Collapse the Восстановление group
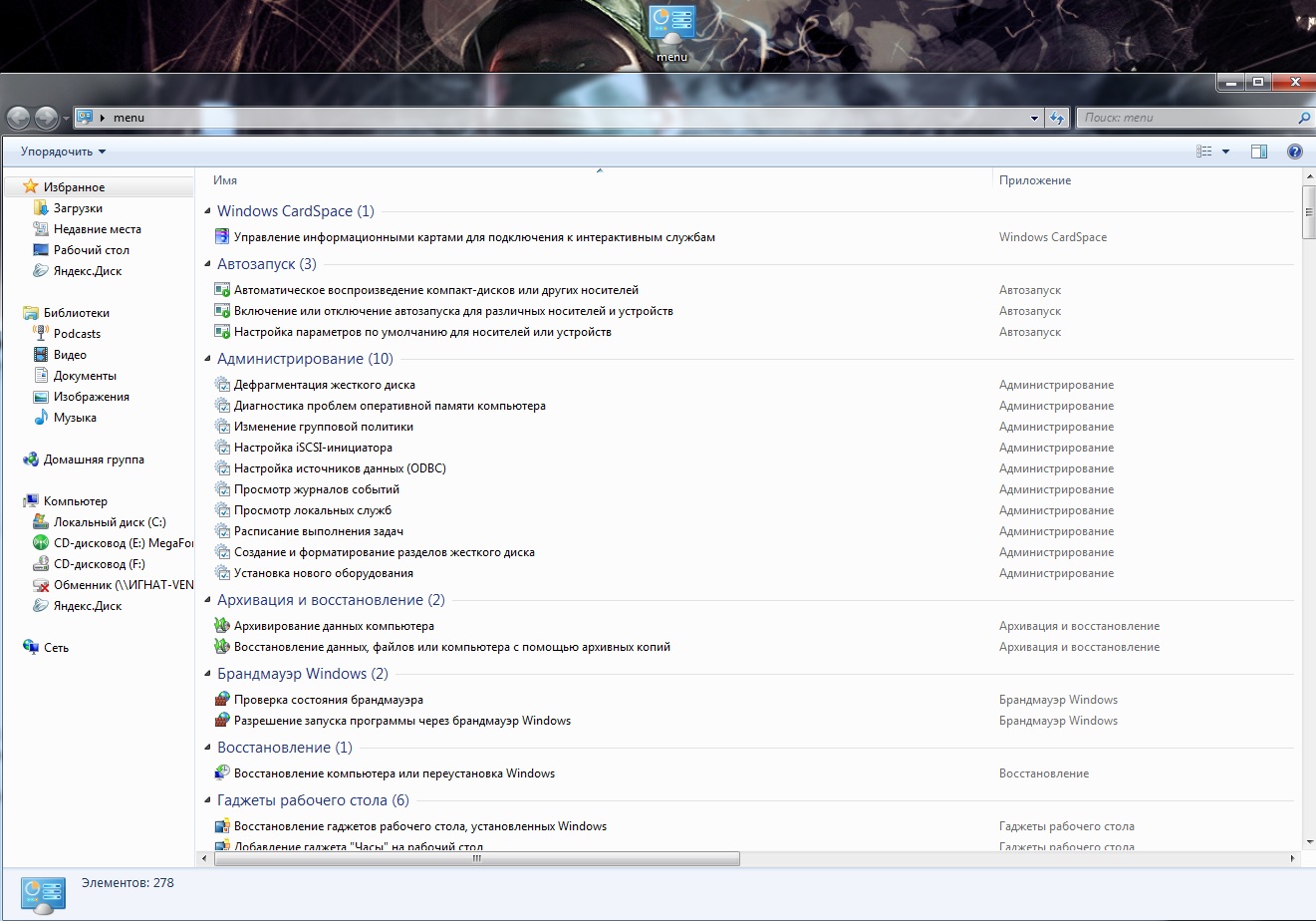This screenshot has height=921, width=1316. (x=208, y=748)
